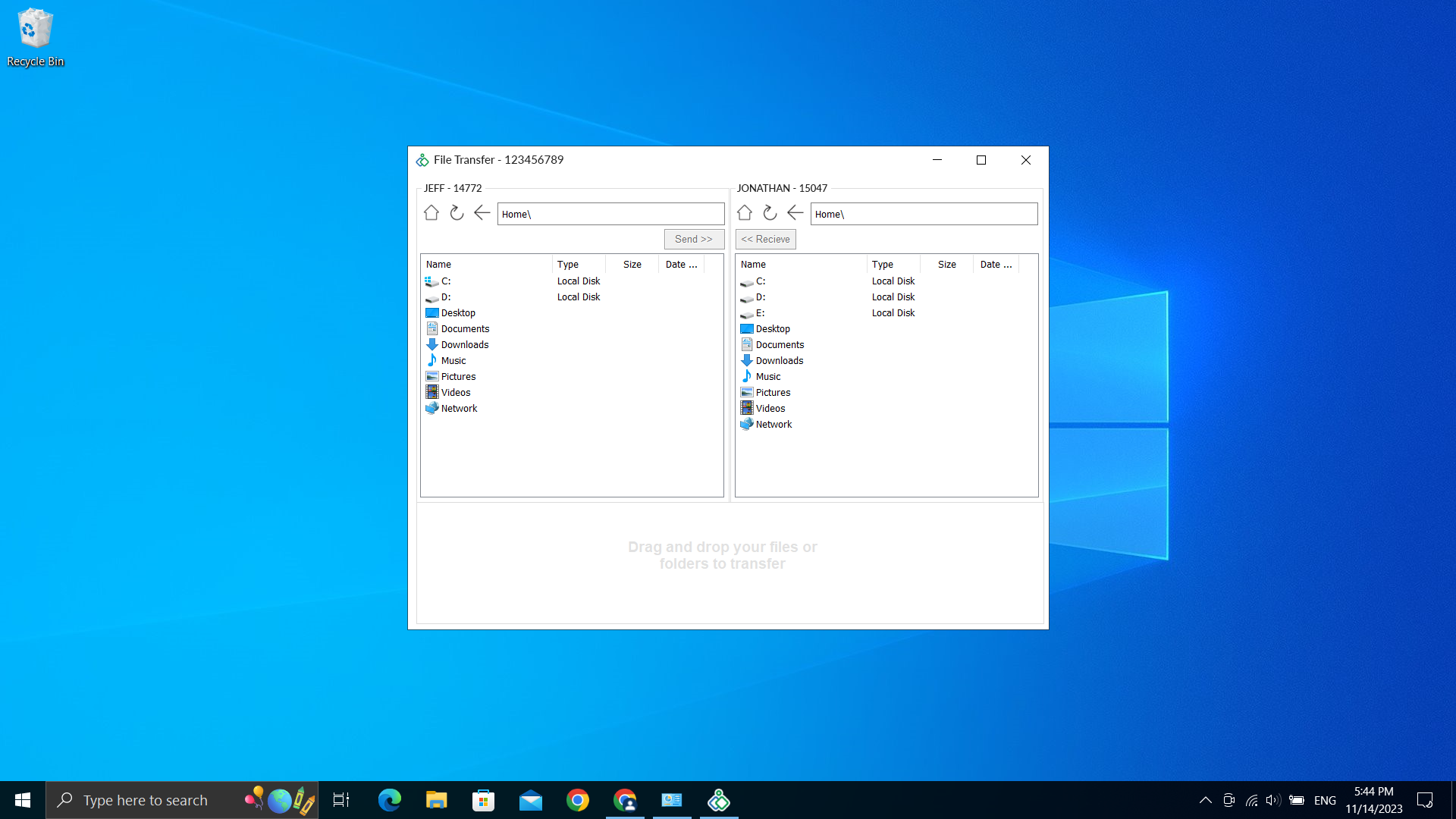Open the Start menu
The width and height of the screenshot is (1456, 819).
point(22,799)
